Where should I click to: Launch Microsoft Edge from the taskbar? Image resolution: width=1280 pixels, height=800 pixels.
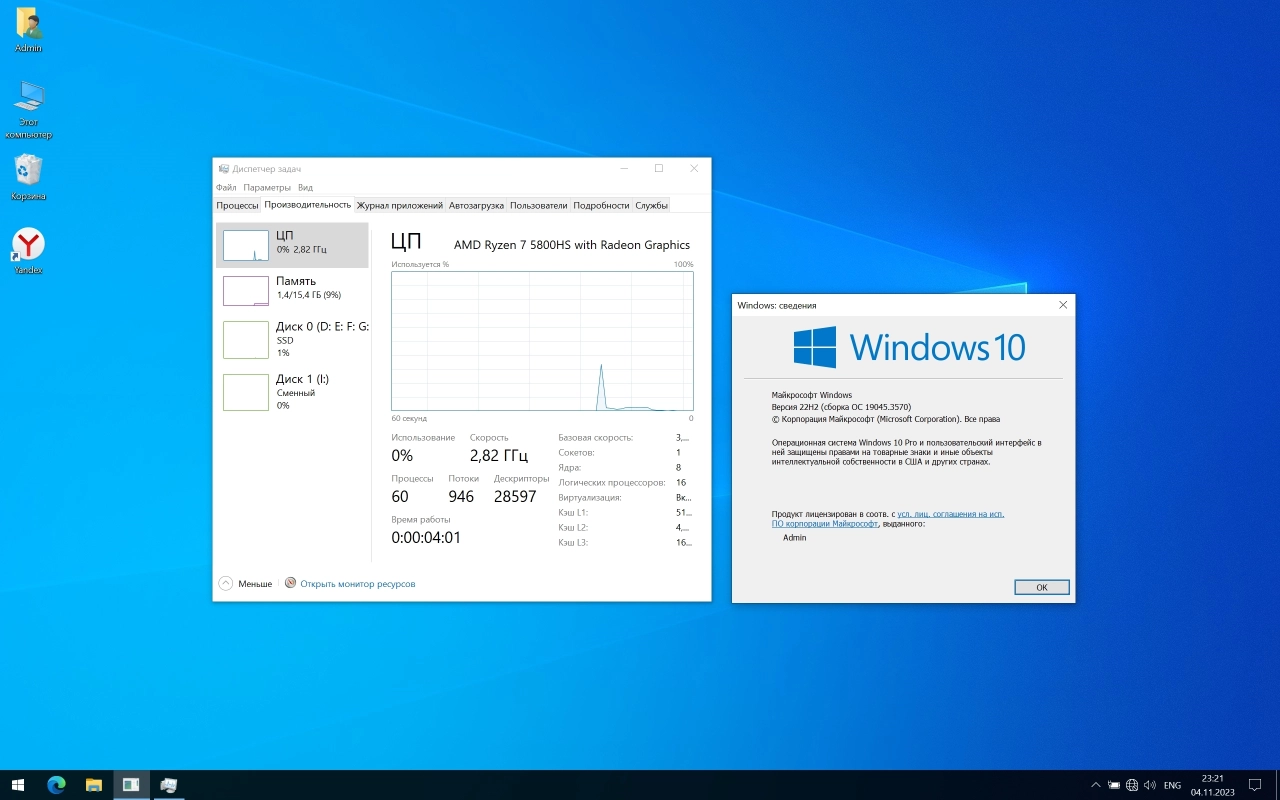pyautogui.click(x=56, y=785)
